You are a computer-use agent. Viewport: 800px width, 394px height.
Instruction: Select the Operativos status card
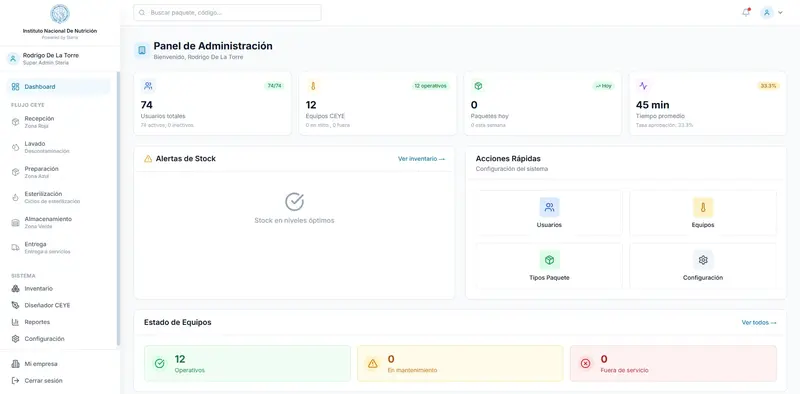(247, 363)
